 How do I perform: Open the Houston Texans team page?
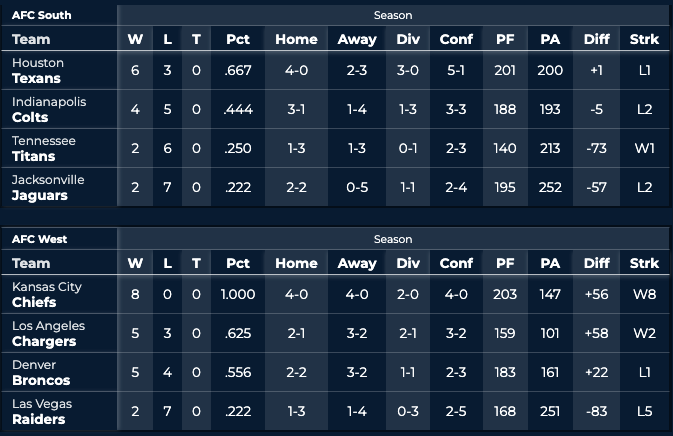coord(37,70)
